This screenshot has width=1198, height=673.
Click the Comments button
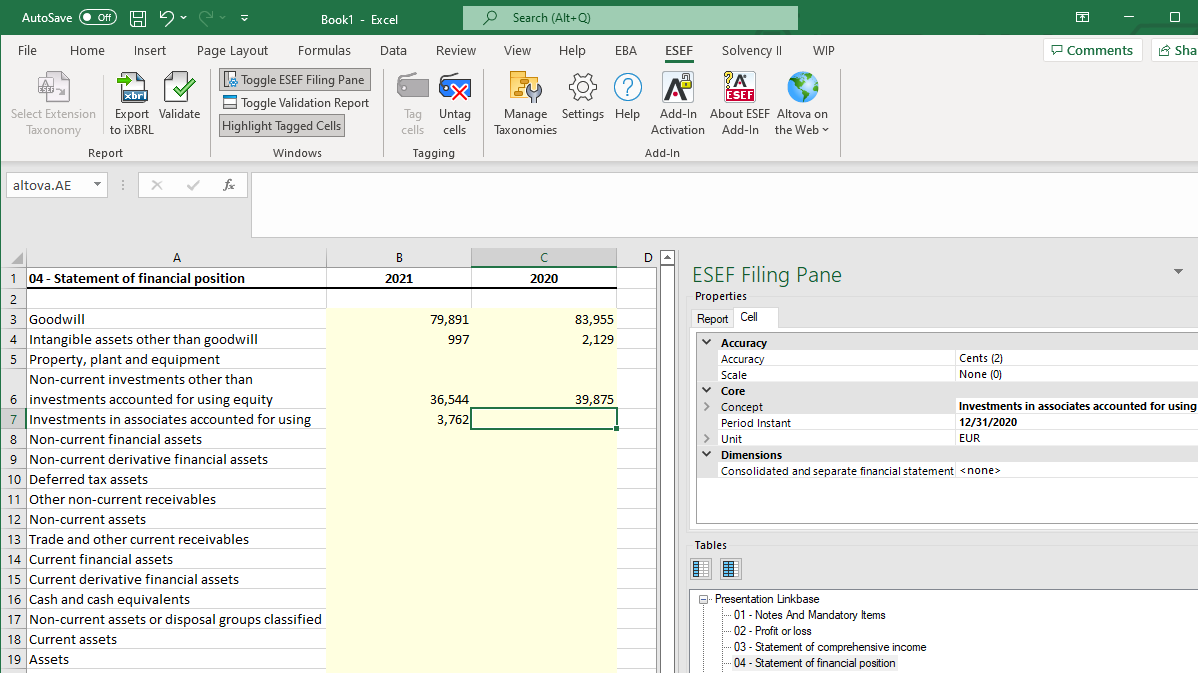[1092, 50]
